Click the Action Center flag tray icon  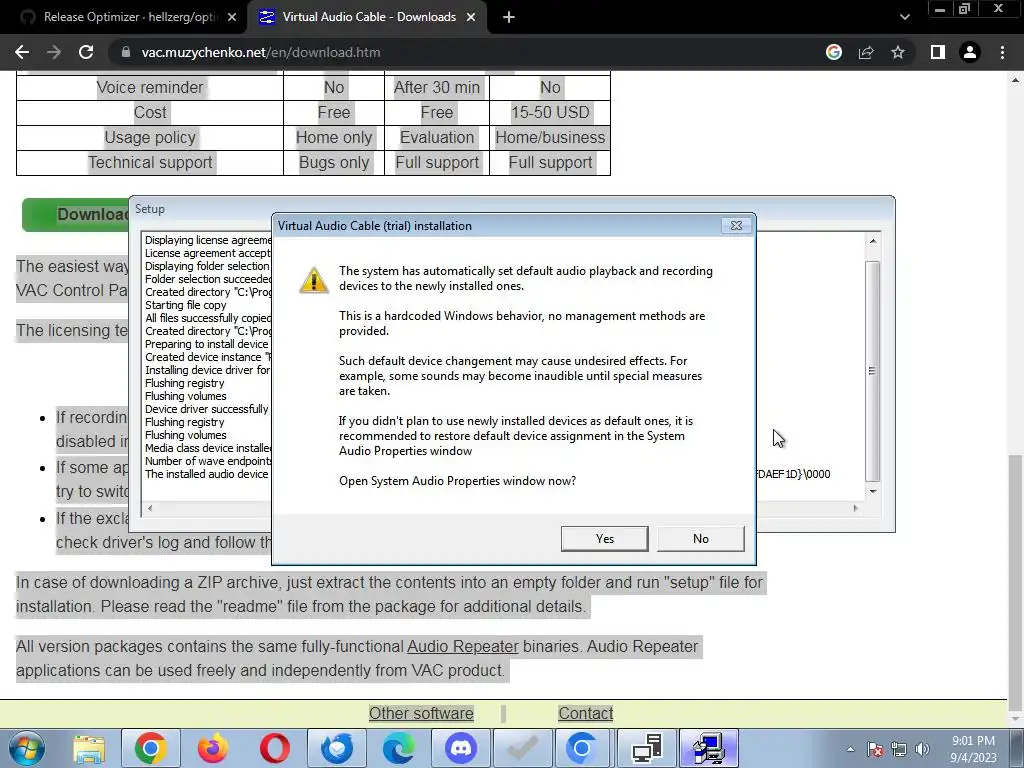(875, 749)
